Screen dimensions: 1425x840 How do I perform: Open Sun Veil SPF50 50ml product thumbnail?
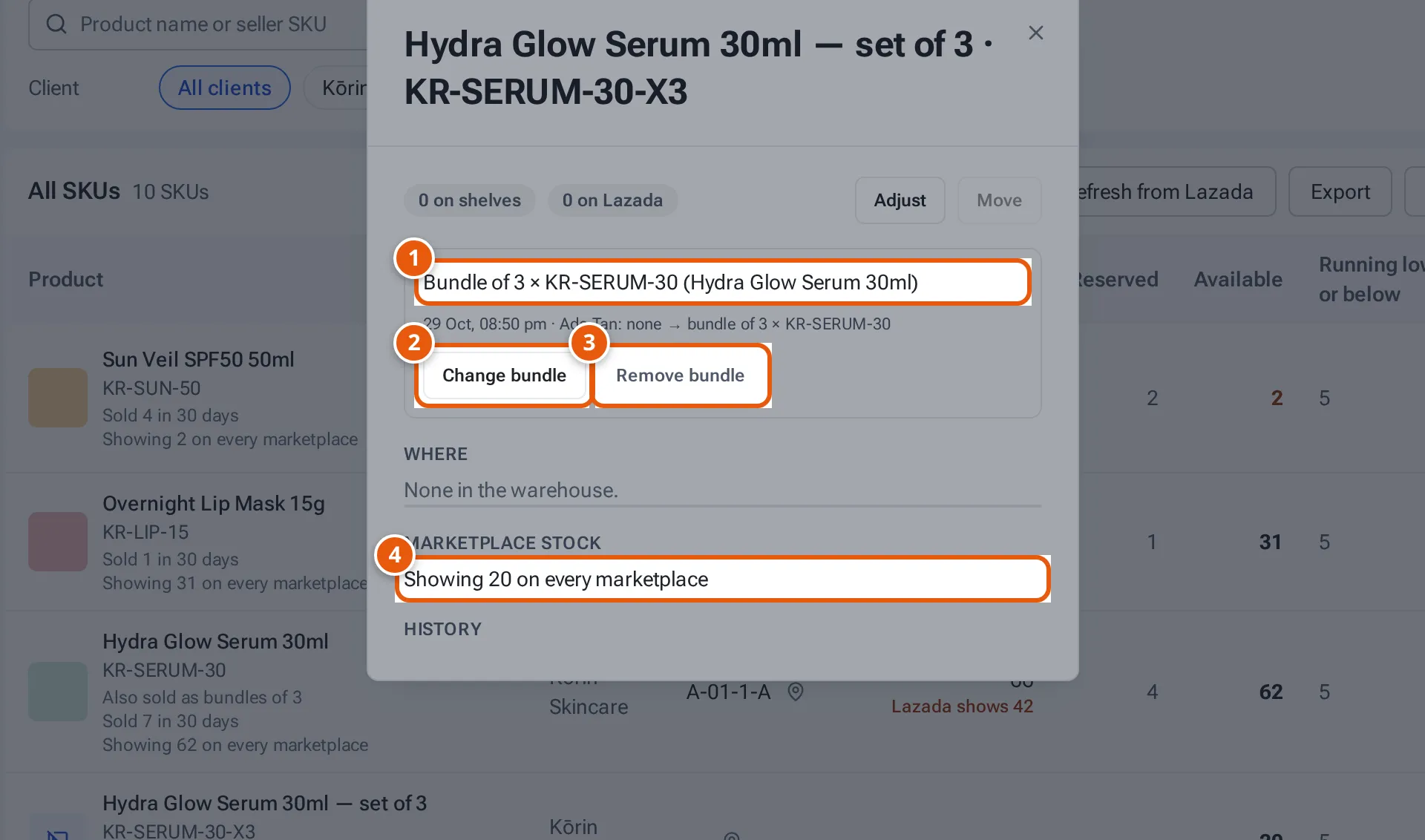[58, 398]
